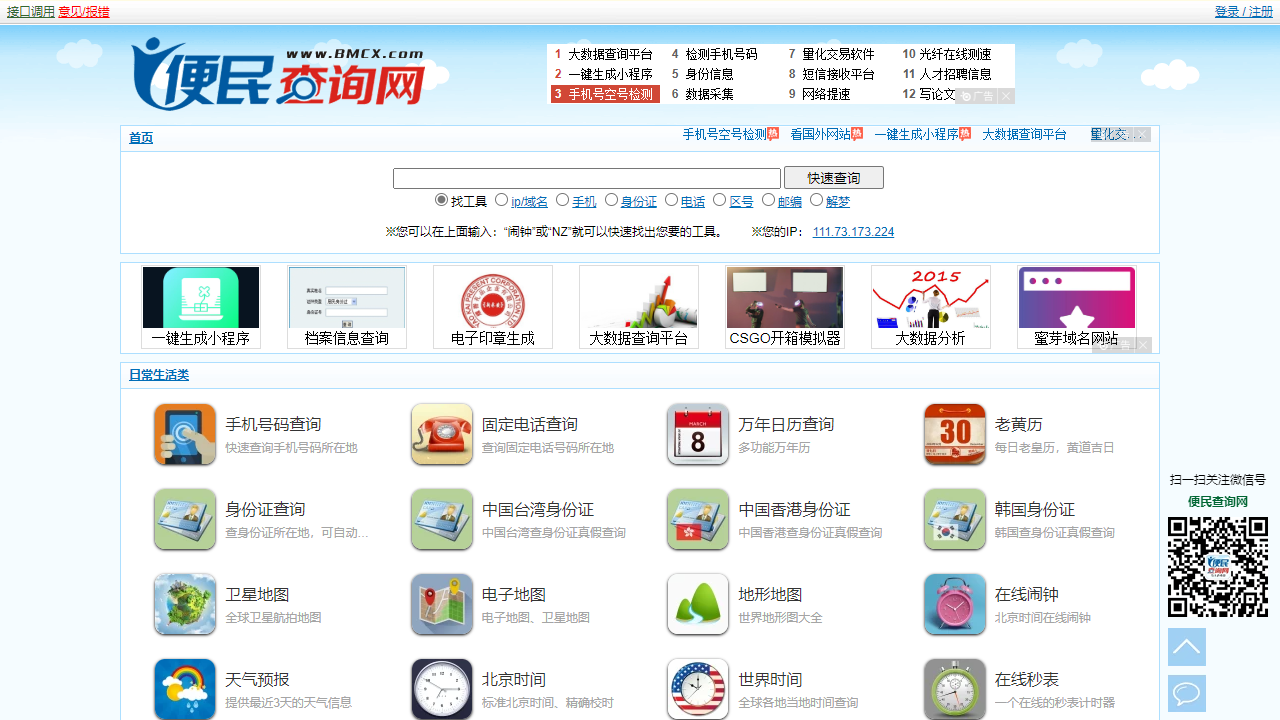Open the 中国台湾身份证 icon

click(442, 519)
